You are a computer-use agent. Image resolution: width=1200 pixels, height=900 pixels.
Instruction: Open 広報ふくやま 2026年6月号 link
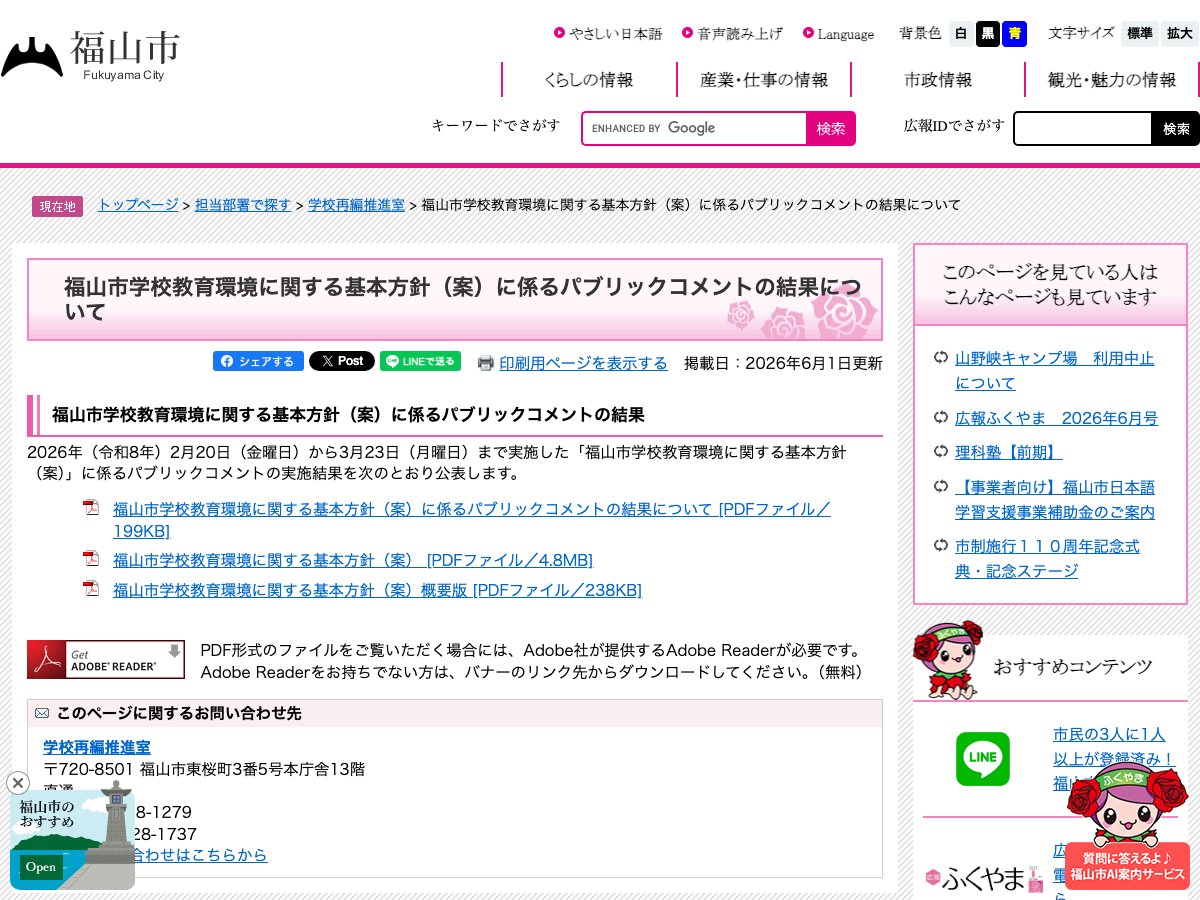(1056, 418)
